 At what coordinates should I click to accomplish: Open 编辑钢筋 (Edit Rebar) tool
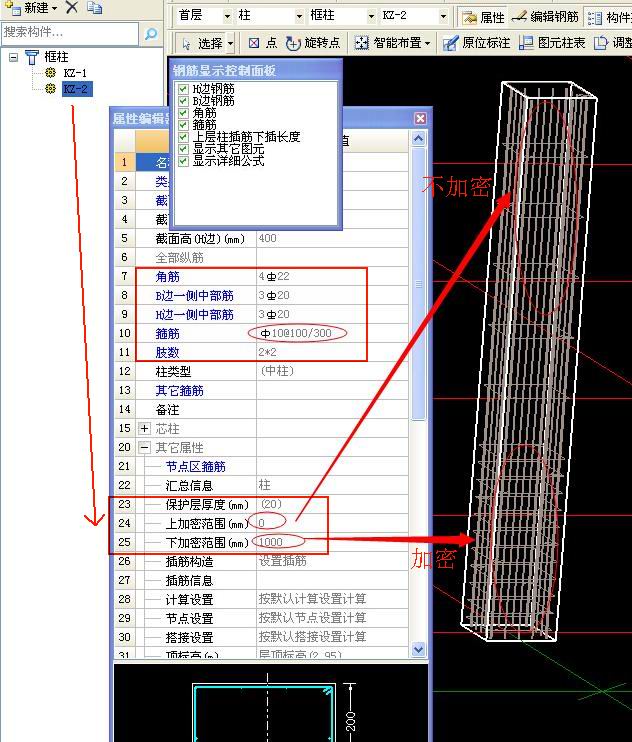click(x=545, y=17)
